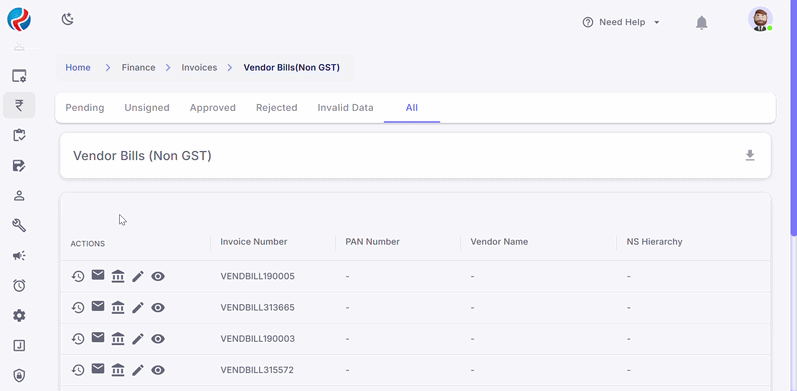The height and width of the screenshot is (391, 797).
Task: Send email for VENDBILL190003
Action: coord(98,337)
